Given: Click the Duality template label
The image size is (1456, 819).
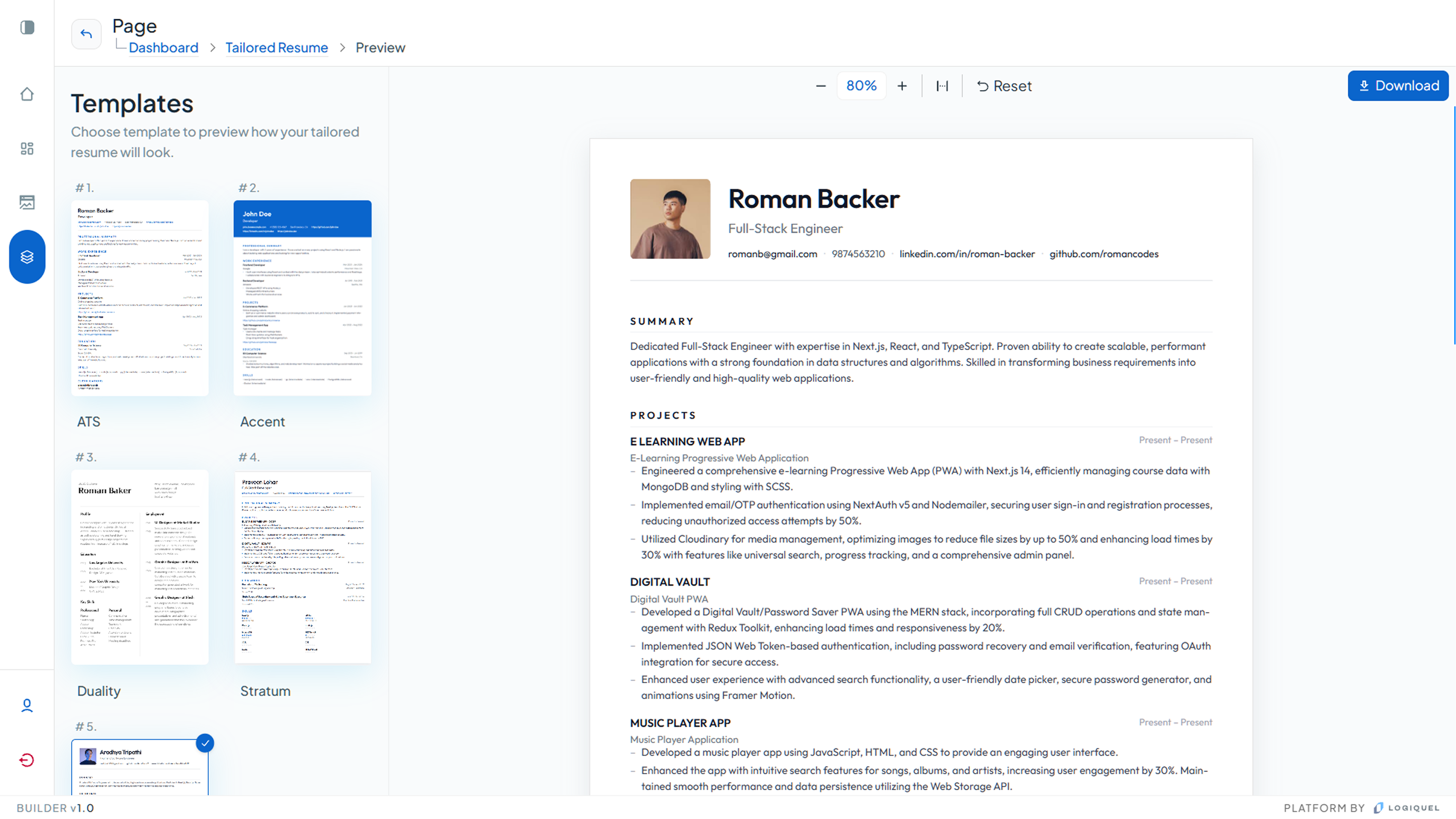Looking at the screenshot, I should pyautogui.click(x=99, y=691).
